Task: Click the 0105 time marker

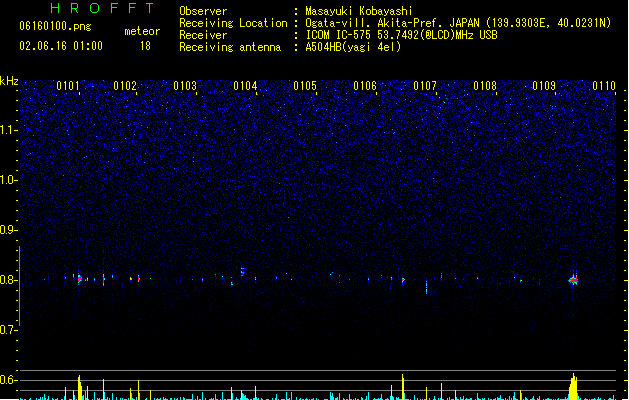Action: pyautogui.click(x=305, y=86)
